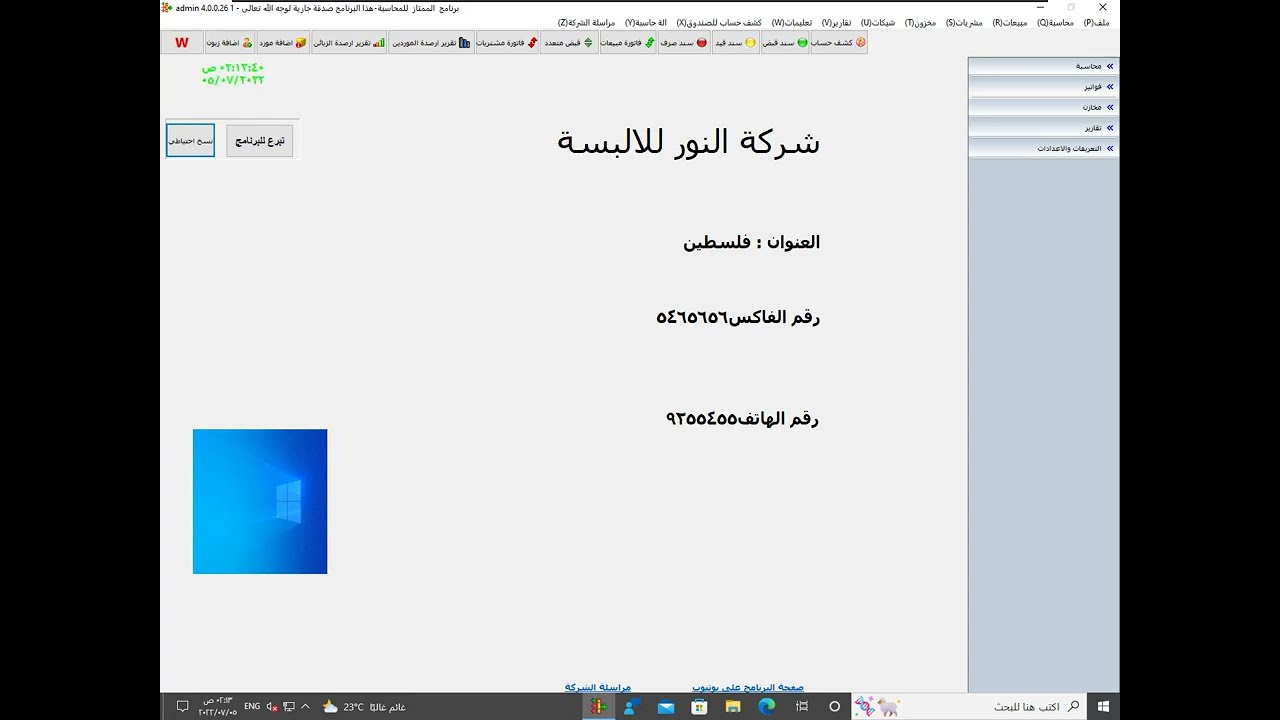Click the network icon in system tray
1280x720 pixels.
(289, 706)
